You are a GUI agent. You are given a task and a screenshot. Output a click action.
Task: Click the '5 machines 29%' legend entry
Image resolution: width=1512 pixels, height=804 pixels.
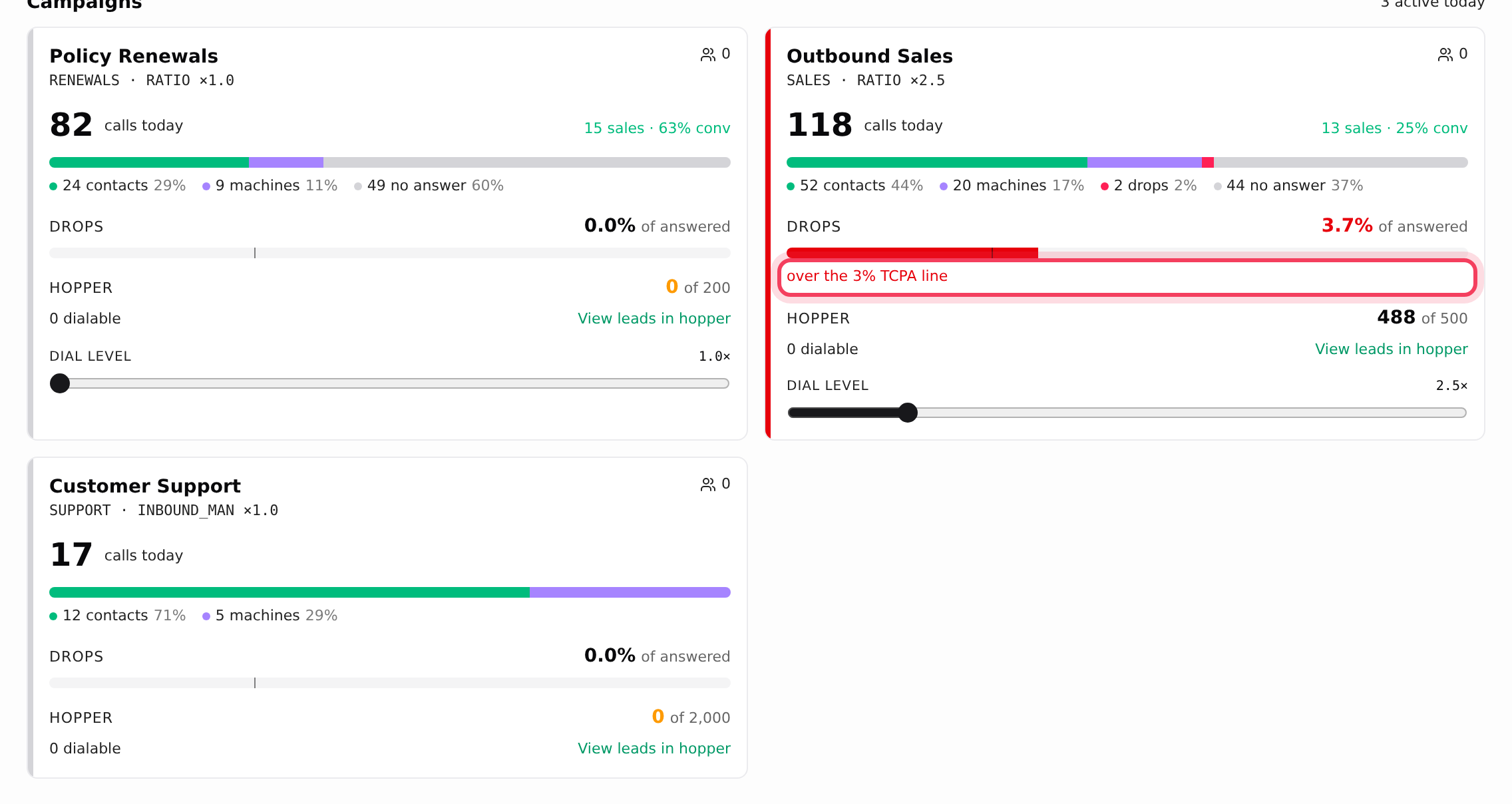click(270, 616)
